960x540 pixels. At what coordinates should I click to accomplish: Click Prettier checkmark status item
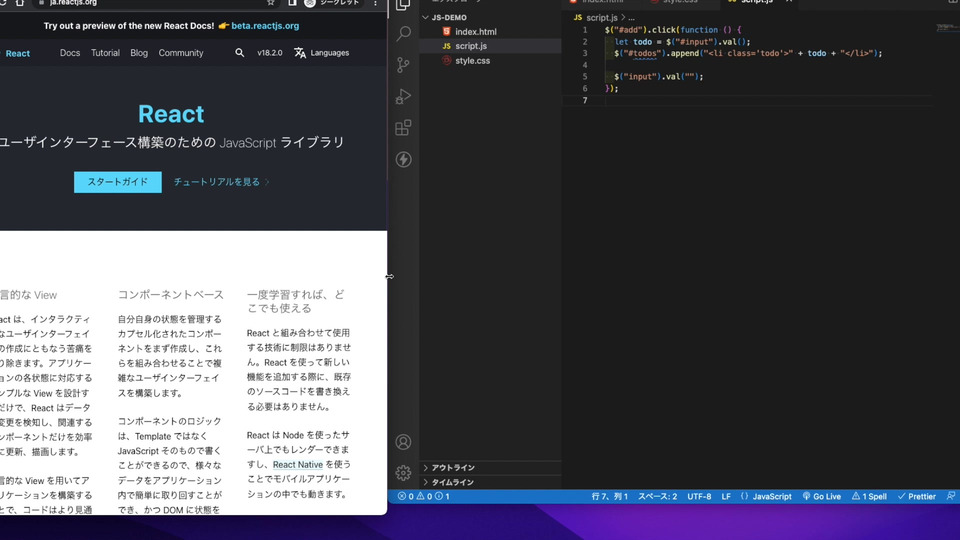(x=917, y=497)
